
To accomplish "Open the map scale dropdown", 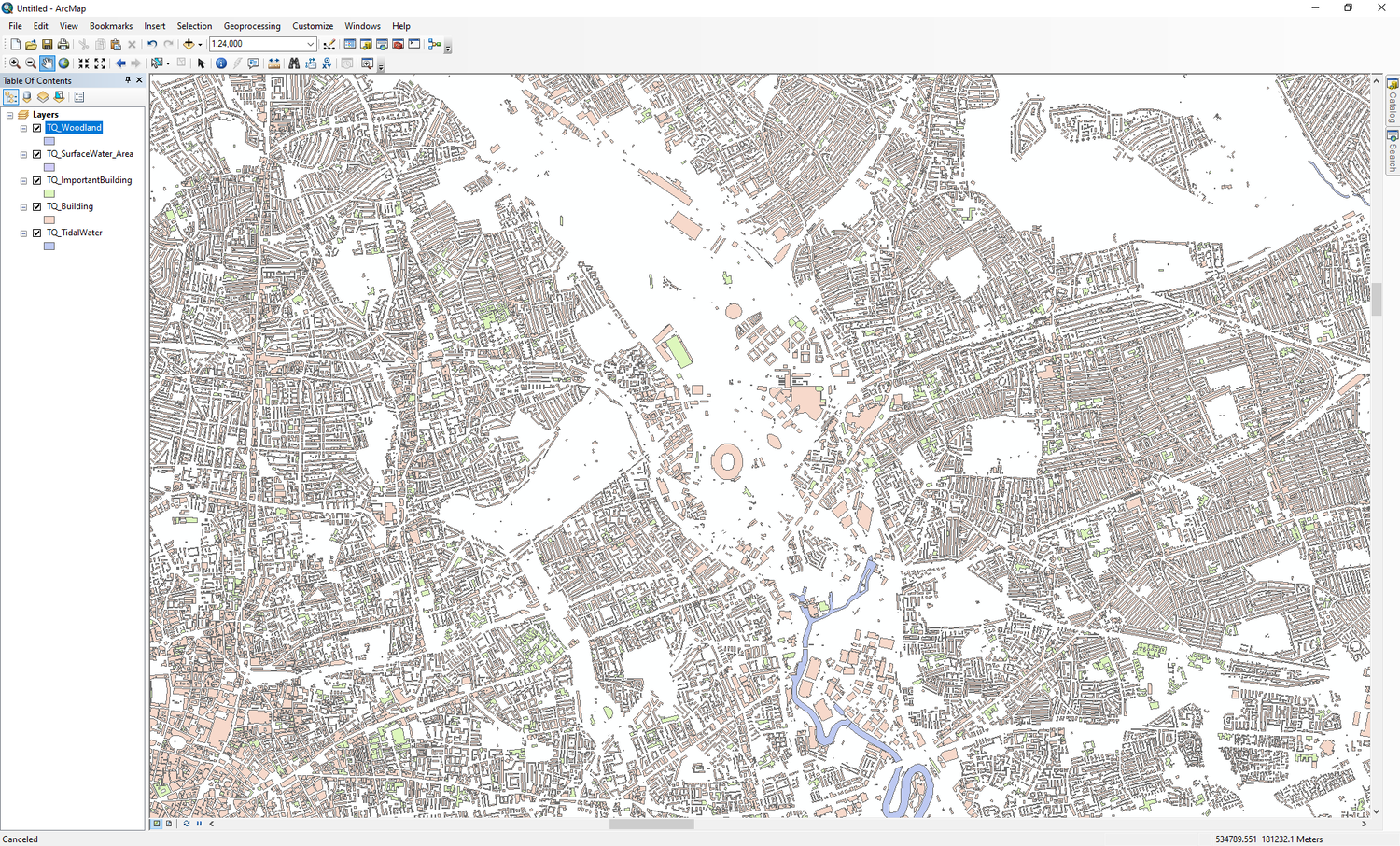I will click(311, 44).
